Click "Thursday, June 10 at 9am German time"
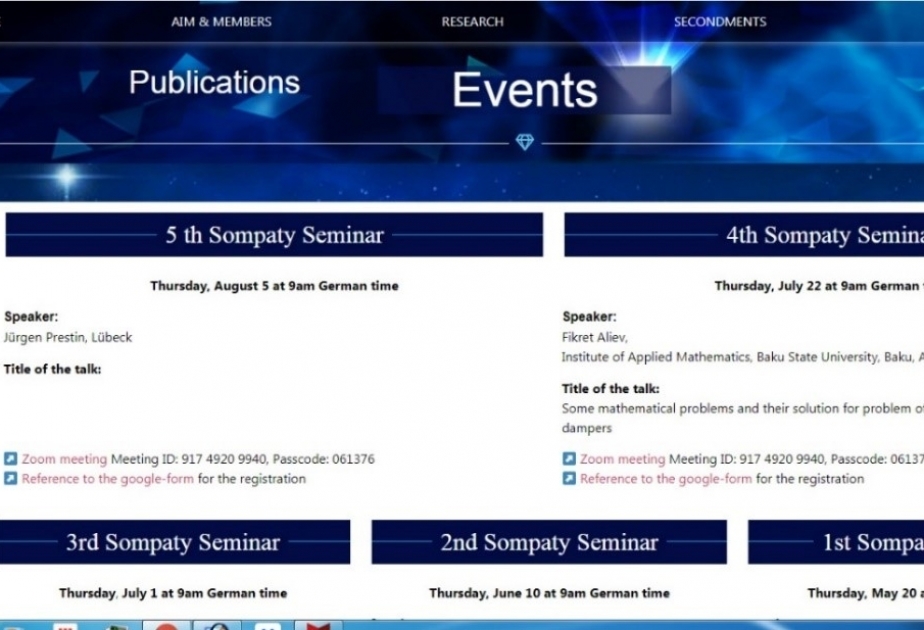 549,593
